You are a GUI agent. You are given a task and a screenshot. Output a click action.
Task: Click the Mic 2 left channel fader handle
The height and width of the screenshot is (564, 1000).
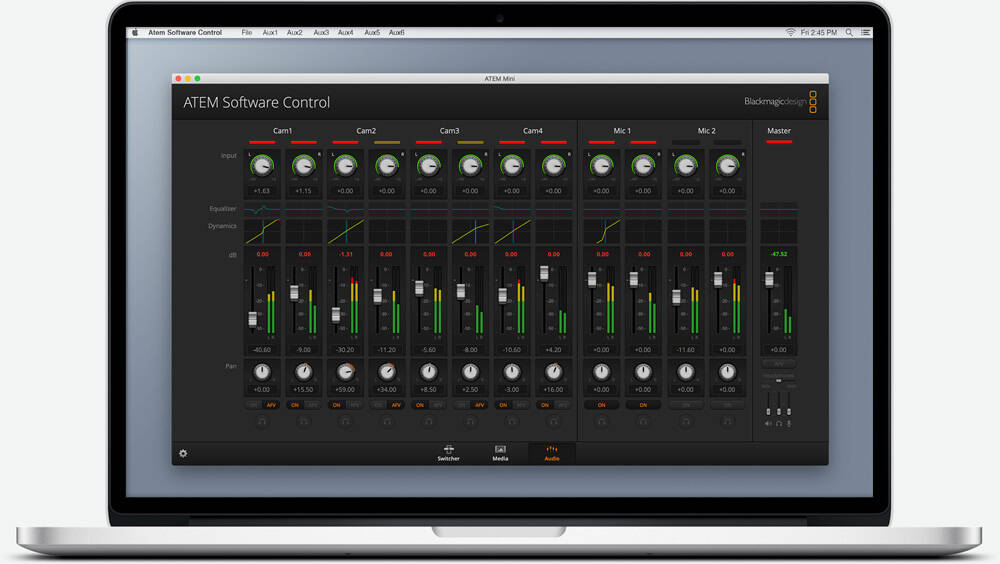point(676,297)
